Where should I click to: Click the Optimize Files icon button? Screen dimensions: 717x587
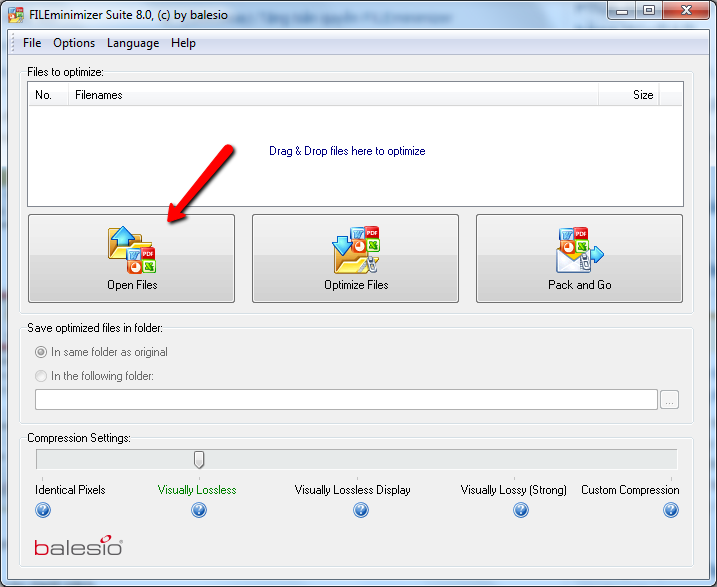coord(355,258)
